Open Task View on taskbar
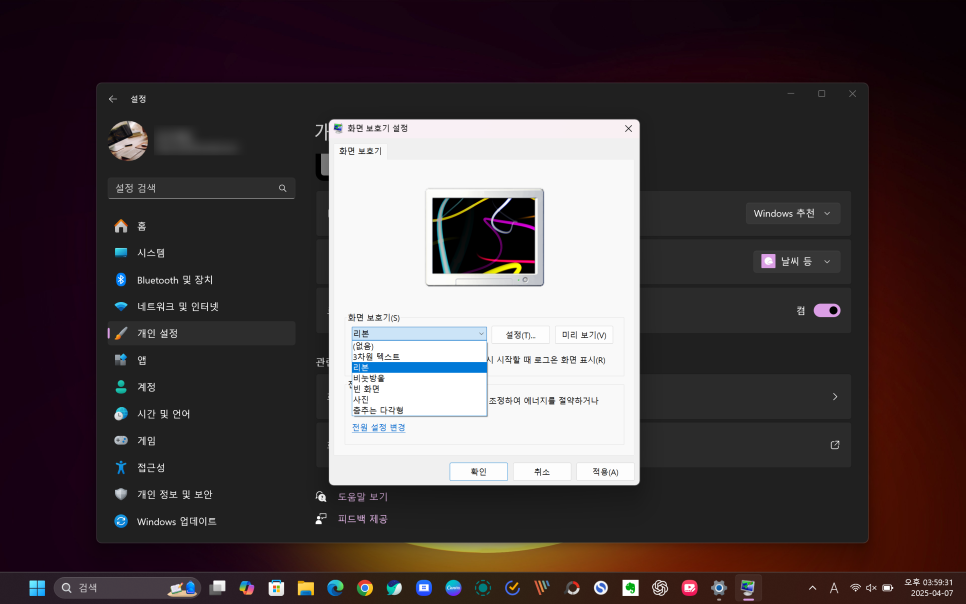966x604 pixels. (x=217, y=588)
